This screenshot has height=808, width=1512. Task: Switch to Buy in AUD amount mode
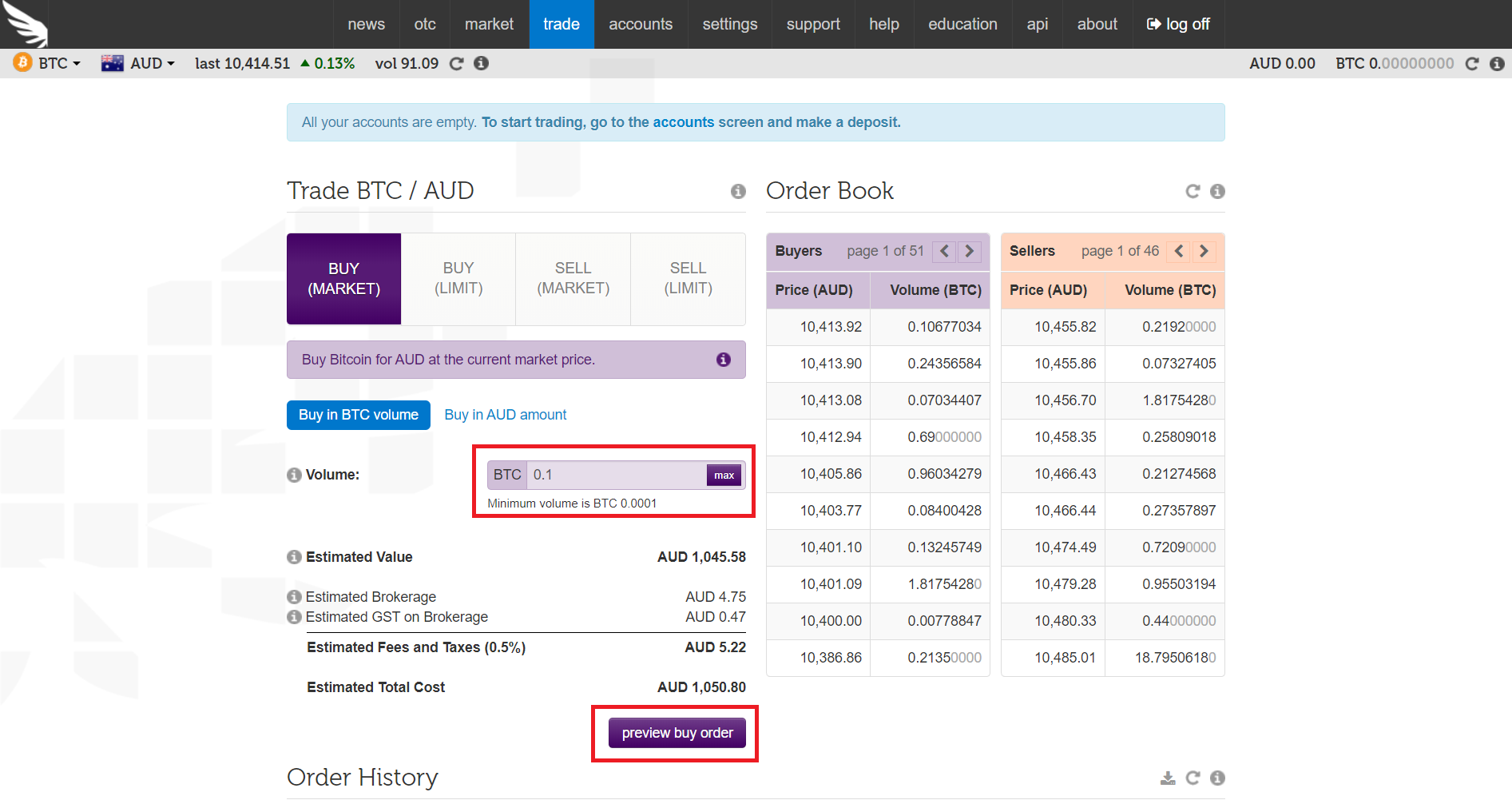click(505, 415)
